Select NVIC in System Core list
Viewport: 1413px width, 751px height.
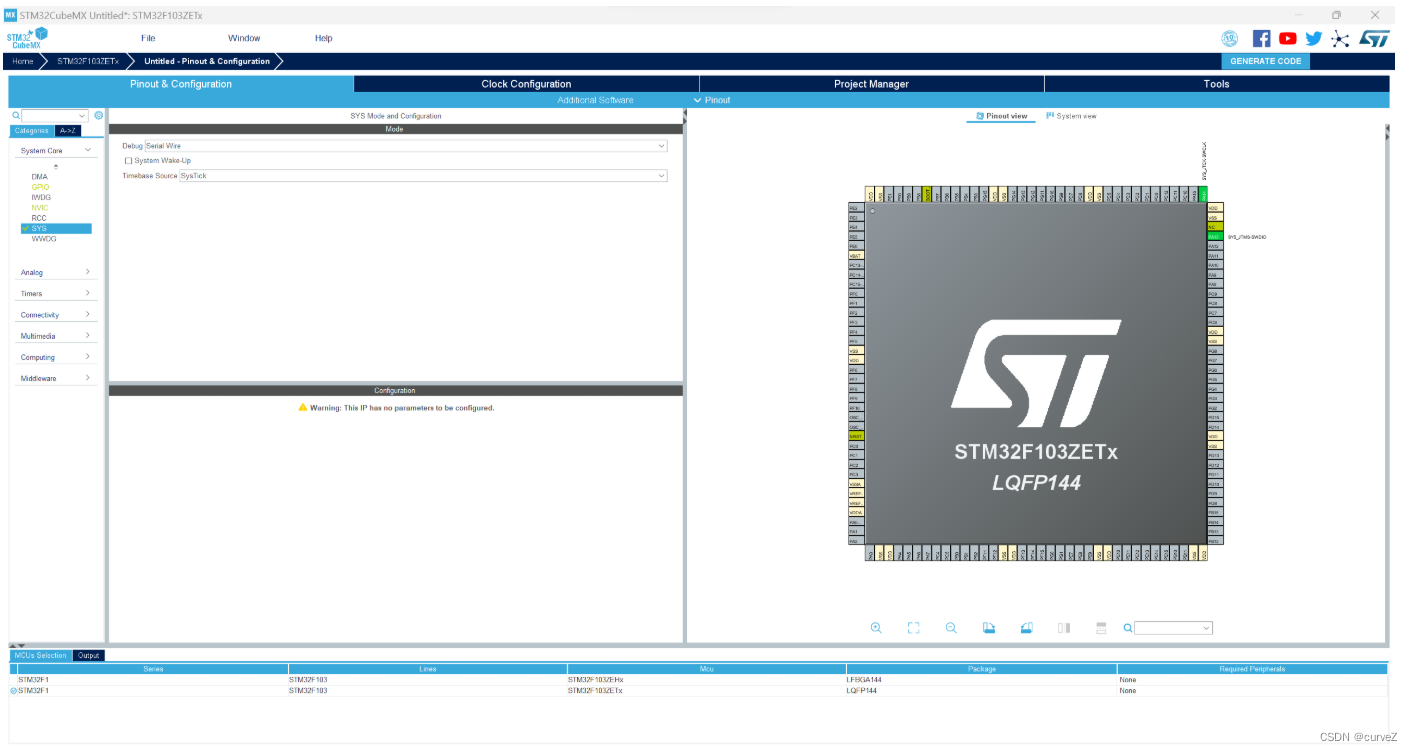click(x=39, y=208)
